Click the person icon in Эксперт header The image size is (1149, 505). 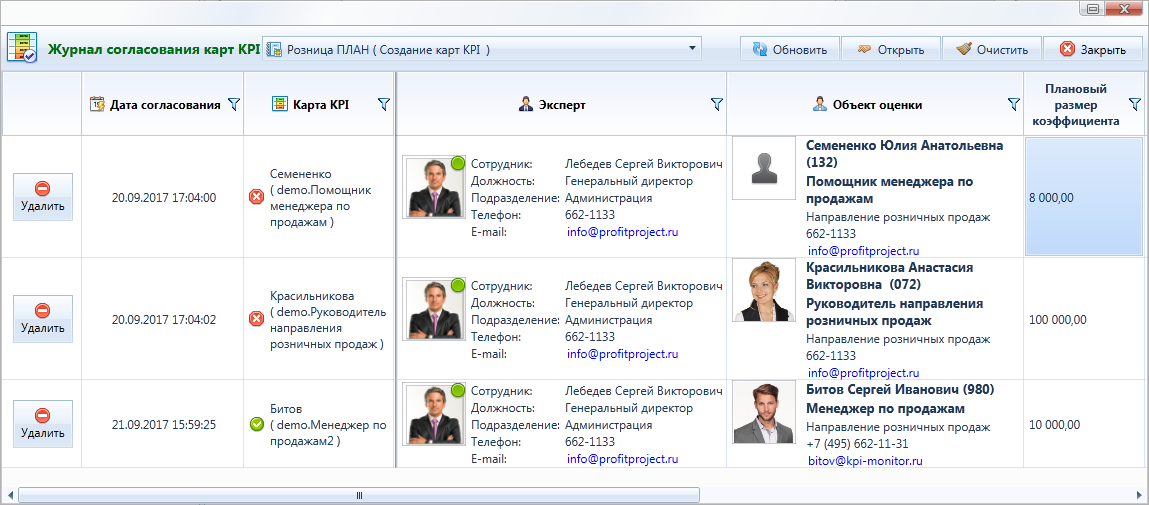pyautogui.click(x=525, y=104)
